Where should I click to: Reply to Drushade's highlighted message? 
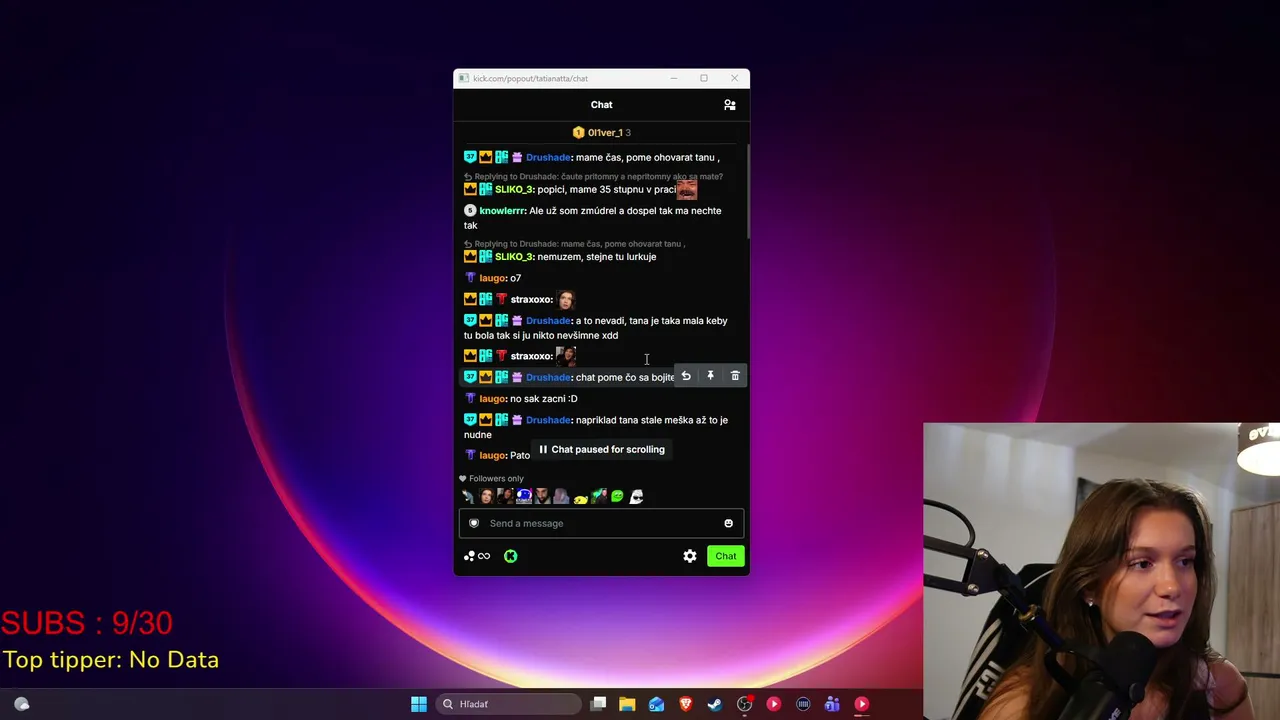[x=686, y=376]
